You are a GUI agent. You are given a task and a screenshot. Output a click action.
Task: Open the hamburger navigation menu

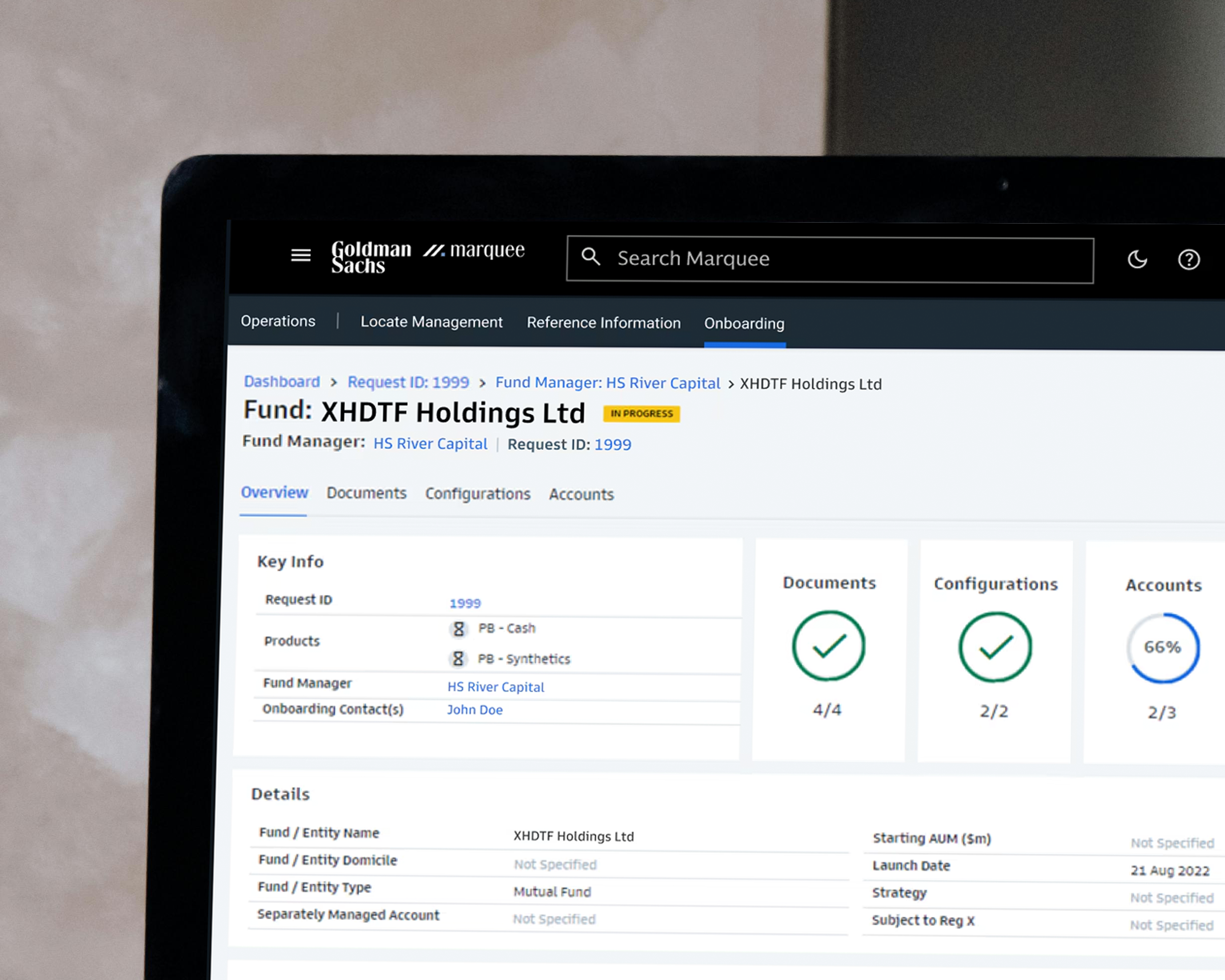[x=301, y=256]
